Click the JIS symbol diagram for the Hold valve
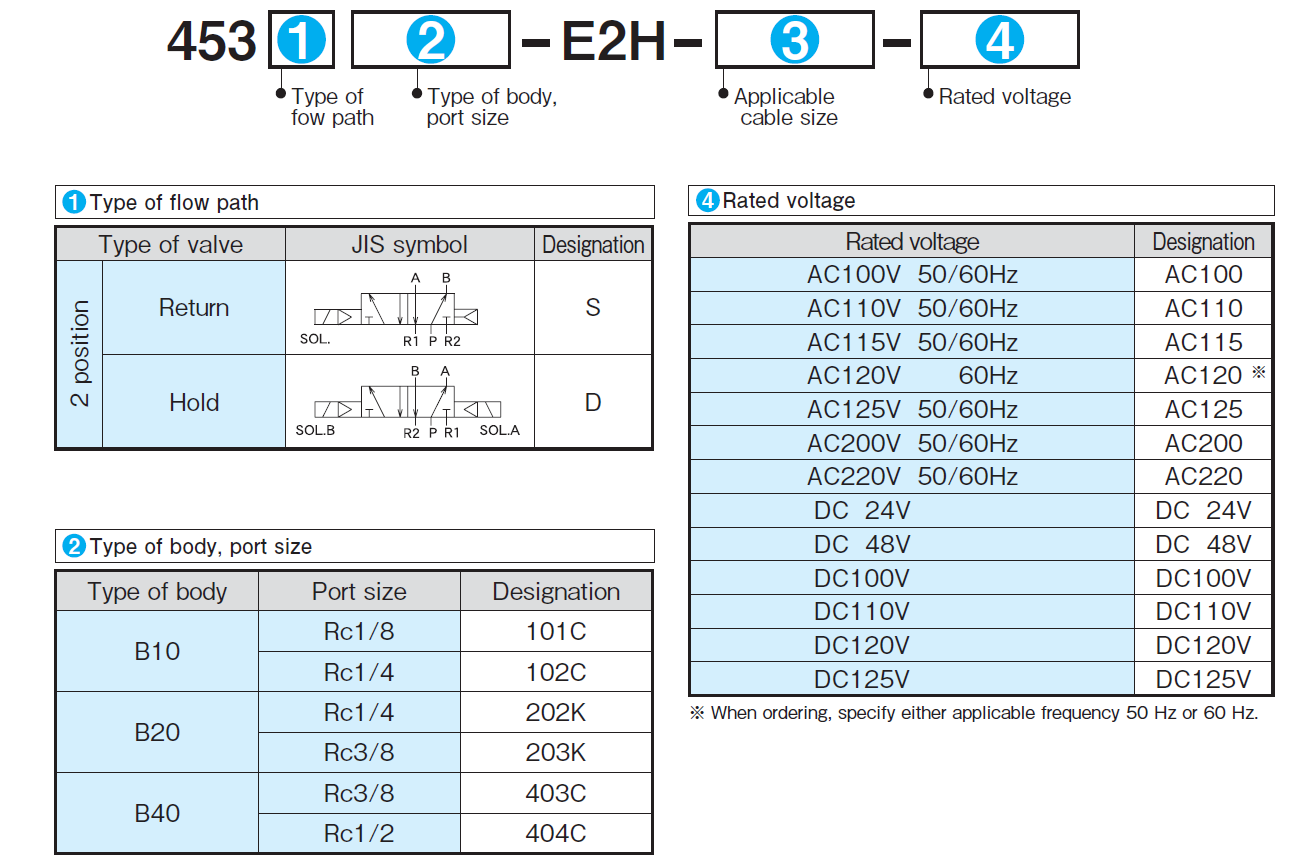 tap(409, 403)
